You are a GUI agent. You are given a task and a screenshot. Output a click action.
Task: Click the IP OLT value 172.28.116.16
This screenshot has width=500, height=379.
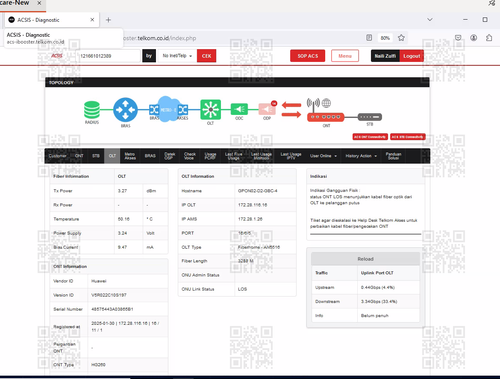(252, 205)
